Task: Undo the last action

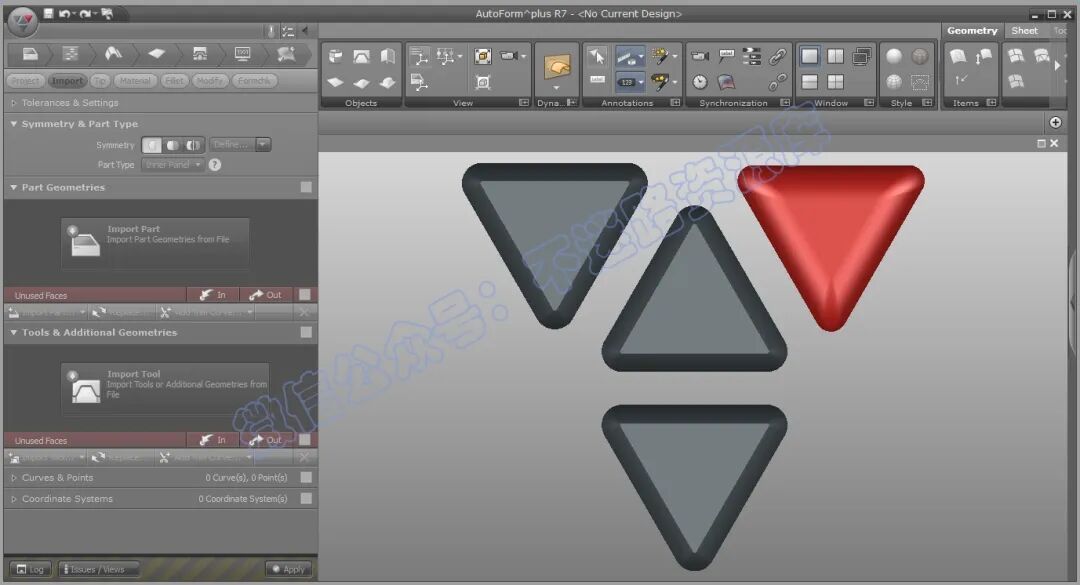Action: (64, 13)
